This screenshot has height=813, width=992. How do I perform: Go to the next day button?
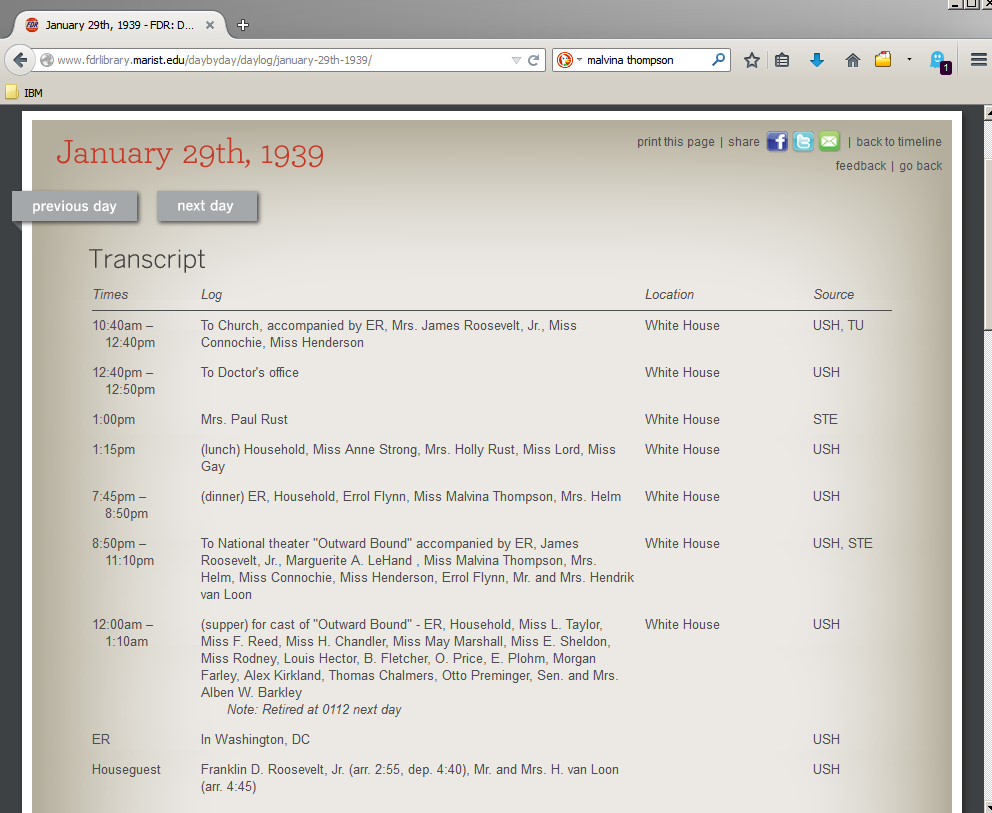[x=207, y=206]
